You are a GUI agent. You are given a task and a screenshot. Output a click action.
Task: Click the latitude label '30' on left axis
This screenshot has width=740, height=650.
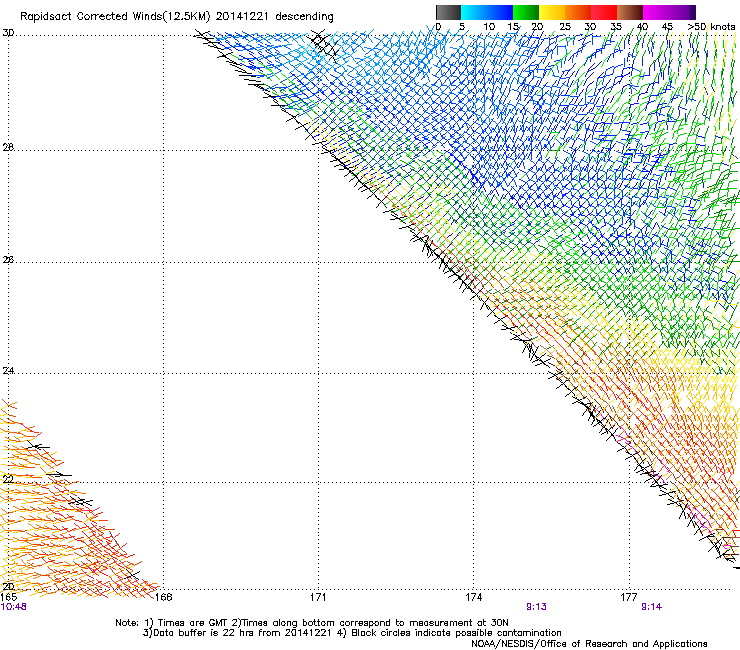pos(8,33)
